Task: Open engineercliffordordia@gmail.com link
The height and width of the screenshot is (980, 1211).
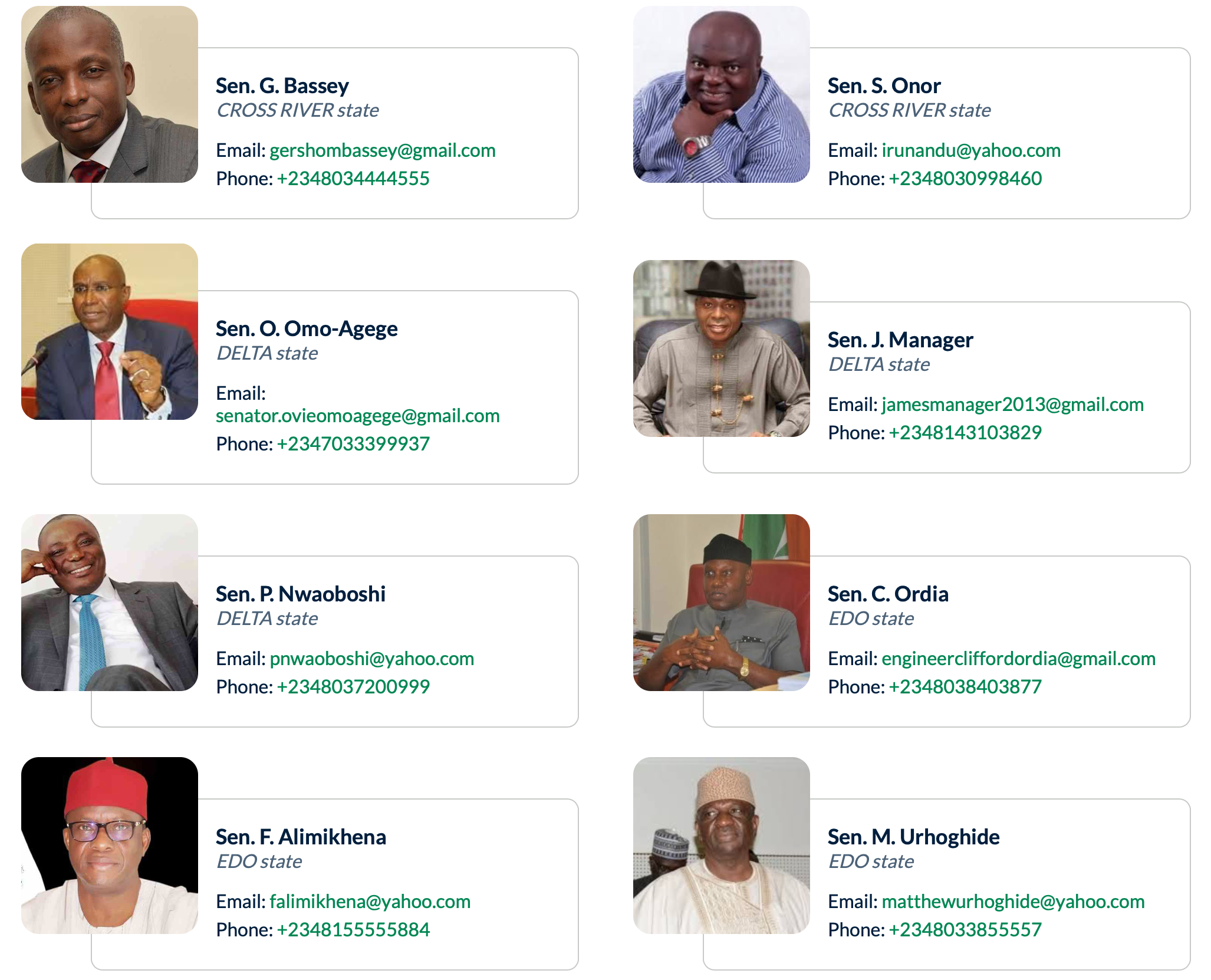Action: [x=1018, y=659]
